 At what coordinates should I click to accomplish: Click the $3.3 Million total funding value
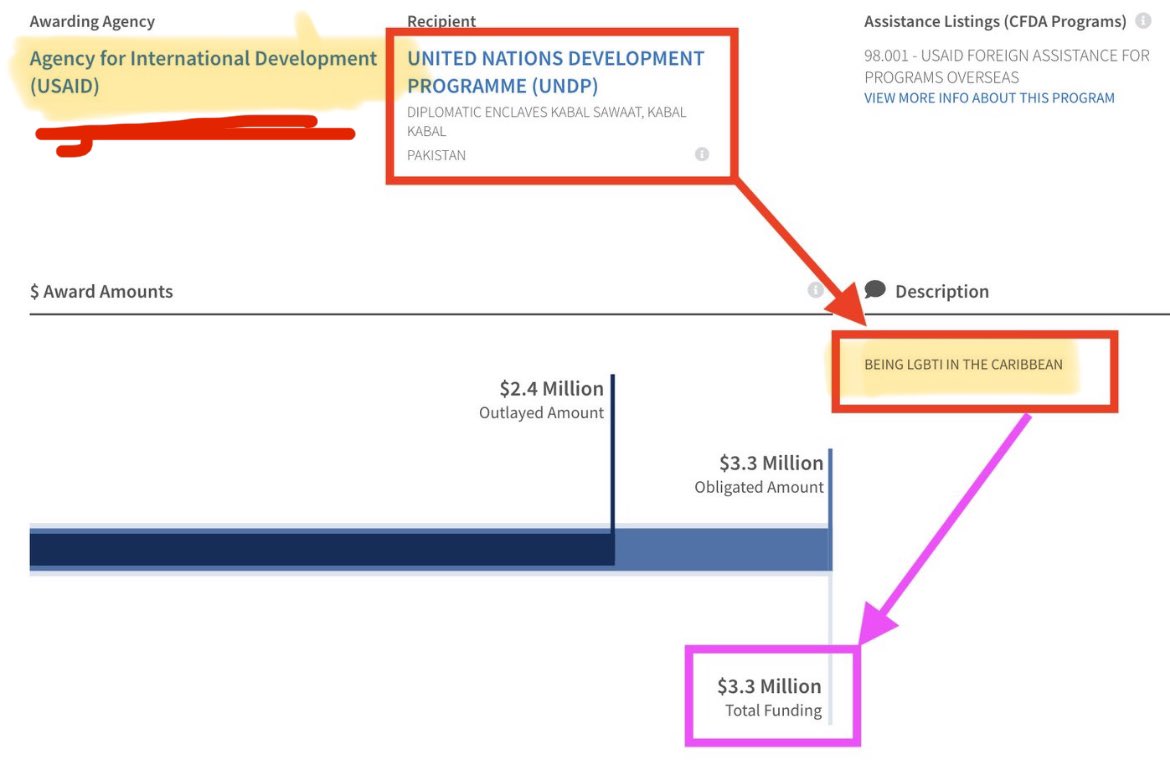tap(769, 686)
